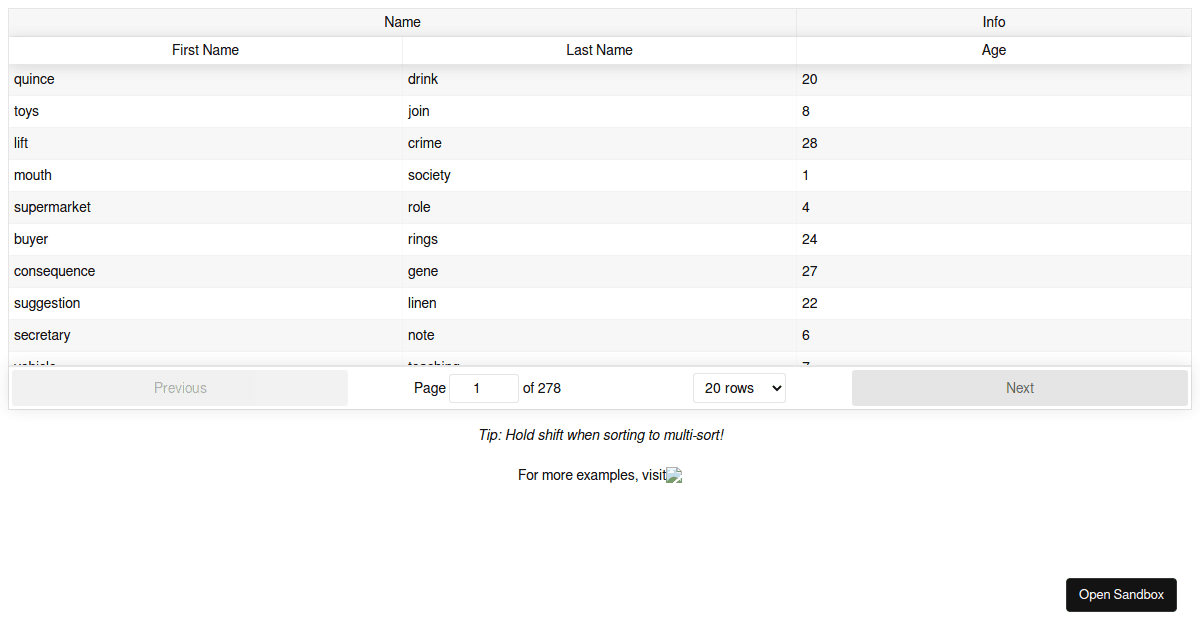This screenshot has width=1200, height=630.
Task: Click the 'rings' last name cell
Action: (422, 239)
